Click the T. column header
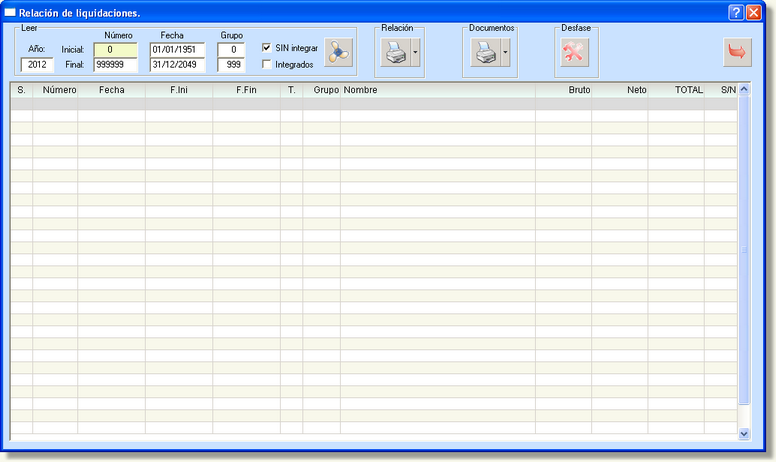This screenshot has height=462, width=776. point(291,90)
